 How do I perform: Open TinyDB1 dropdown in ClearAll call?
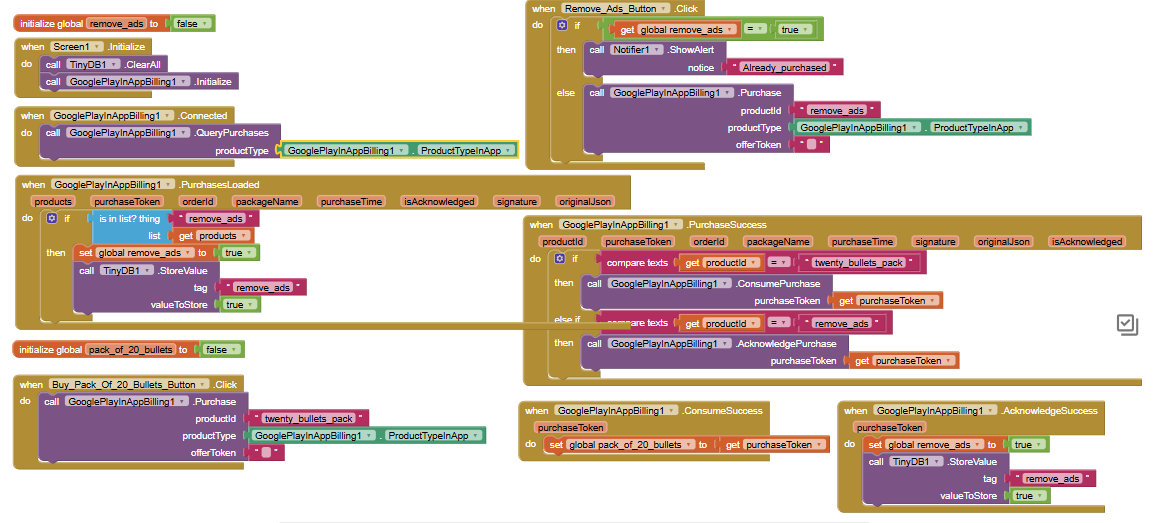[x=94, y=64]
